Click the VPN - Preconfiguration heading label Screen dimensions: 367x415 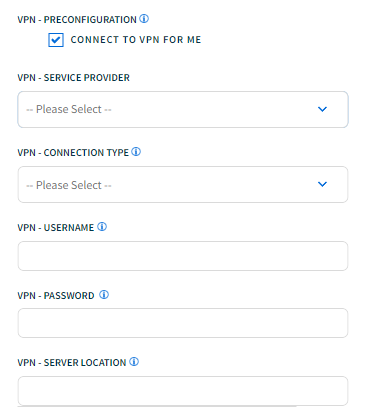point(77,20)
